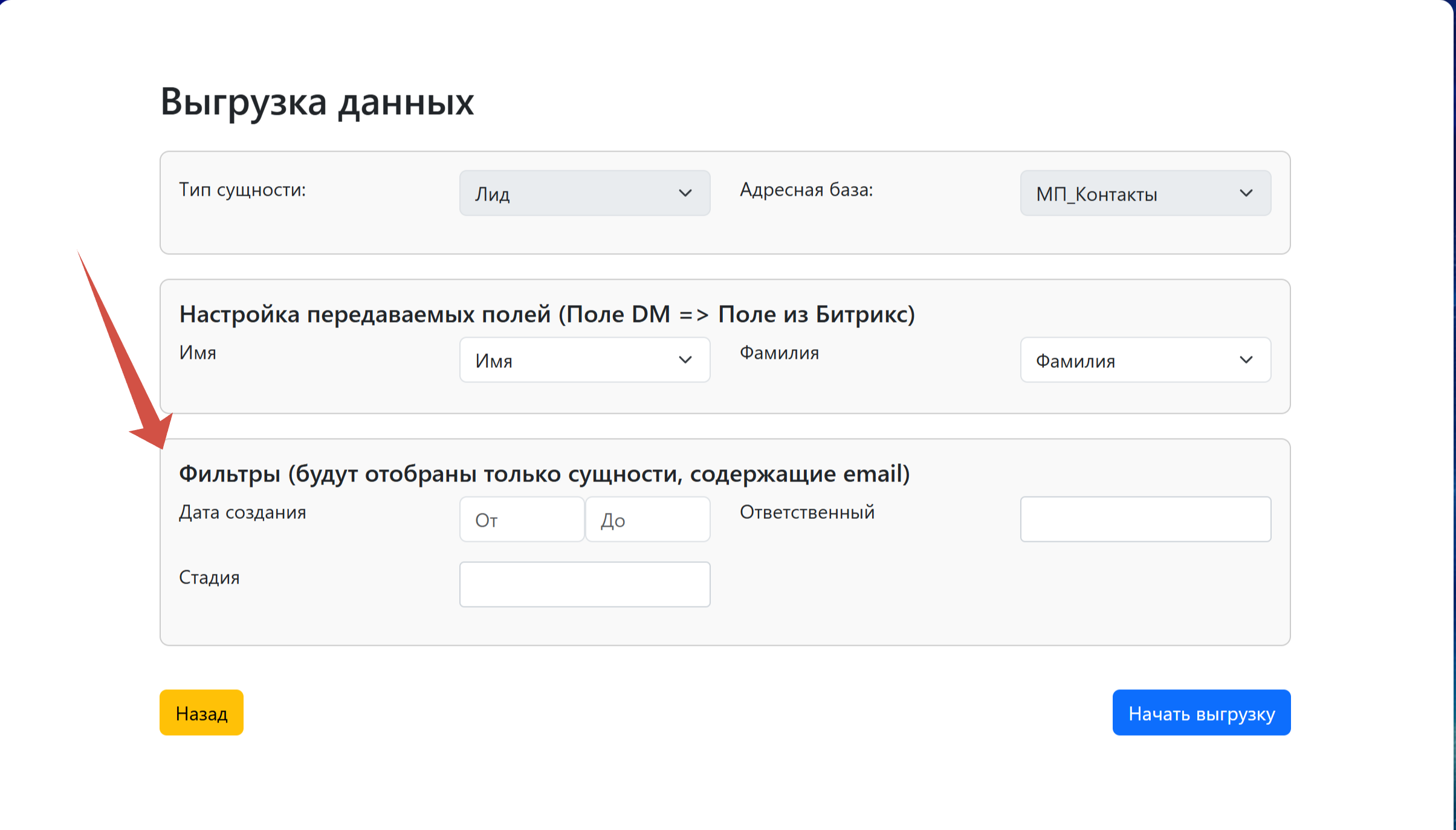Expand the Фамилия field mapping dropdown
Image resolution: width=1456 pixels, height=830 pixels.
(1145, 360)
